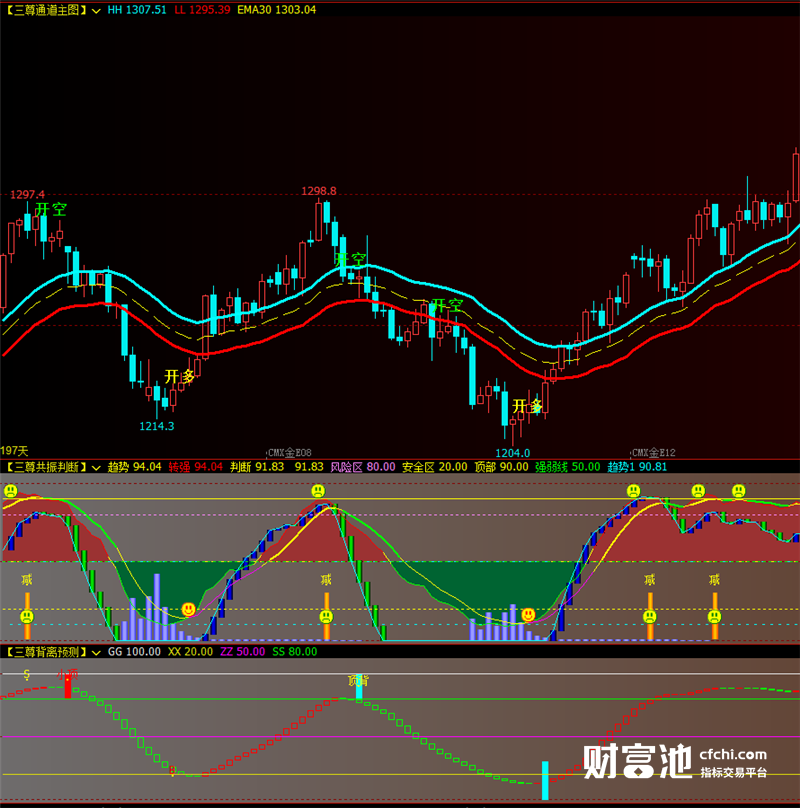Click the red 转强 94.04 readout
This screenshot has width=800, height=808.
[x=195, y=467]
